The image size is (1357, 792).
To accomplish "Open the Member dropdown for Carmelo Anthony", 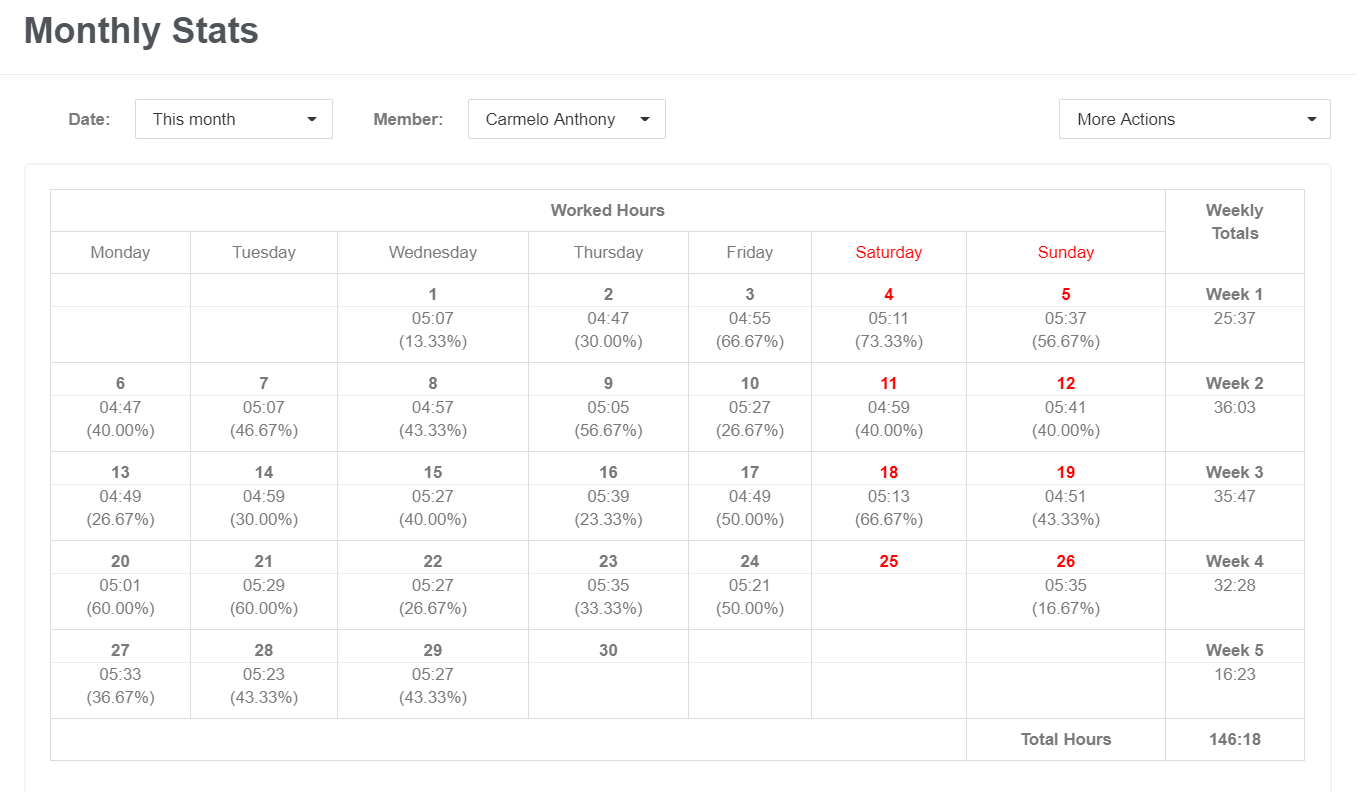I will coord(566,119).
